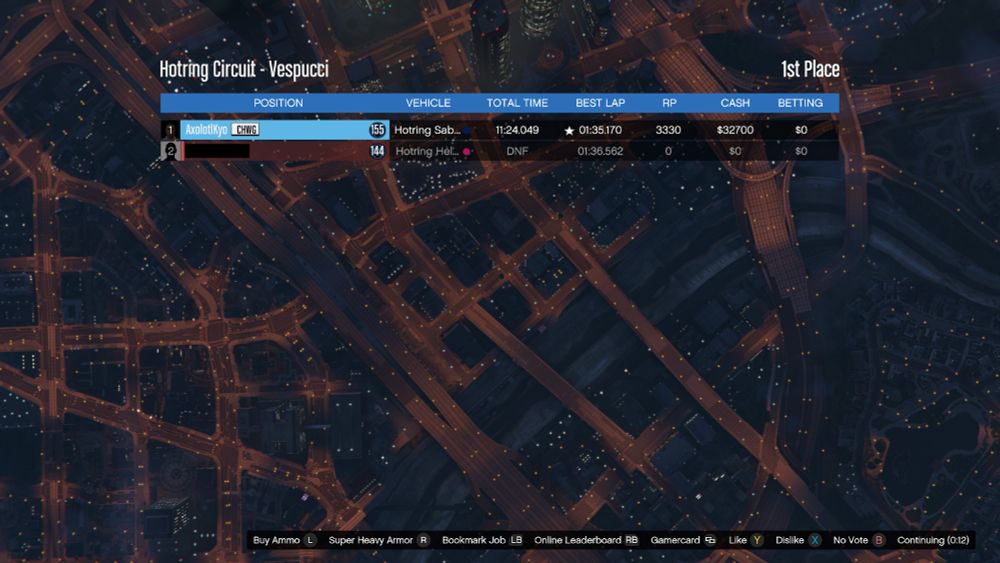Click the rank 144 badge on second row
Screen dimensions: 1000x563
coord(377,151)
